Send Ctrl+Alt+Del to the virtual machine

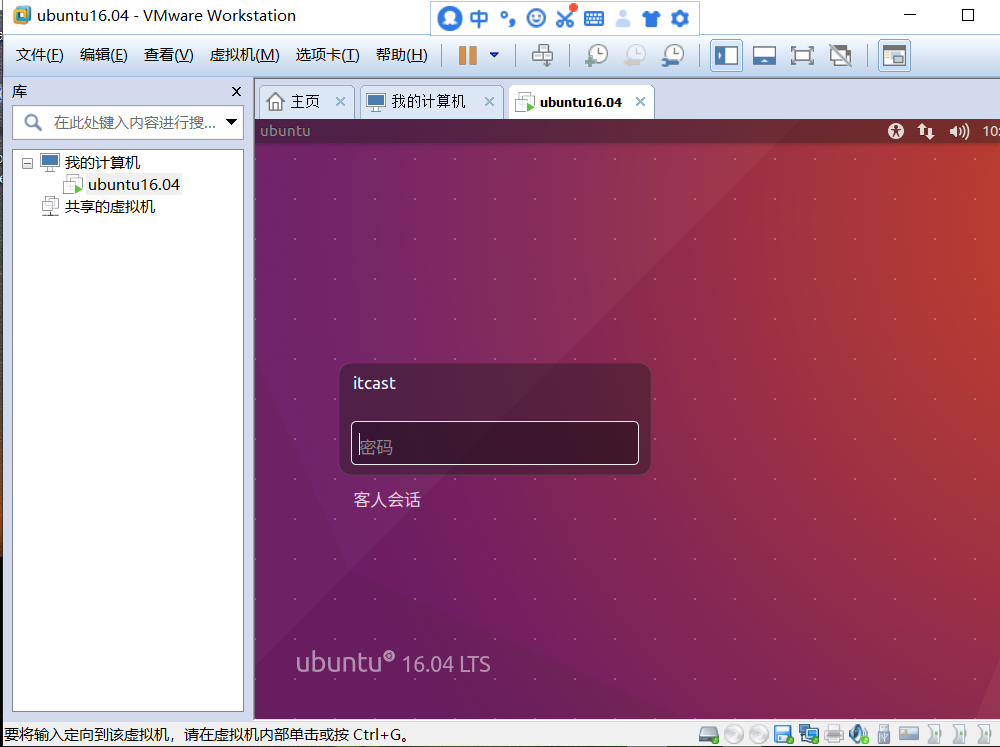click(542, 56)
